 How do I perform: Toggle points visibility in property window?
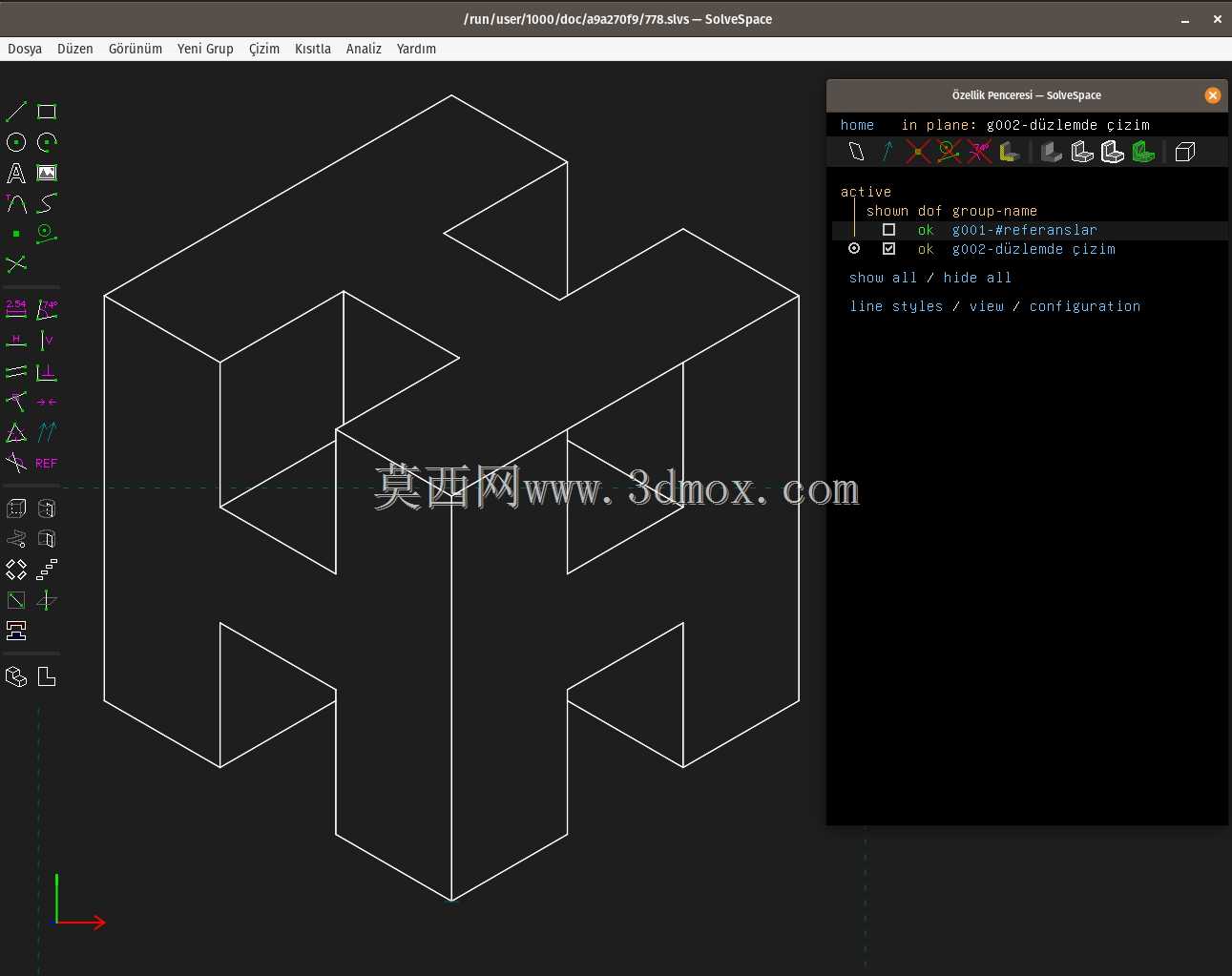click(x=918, y=152)
